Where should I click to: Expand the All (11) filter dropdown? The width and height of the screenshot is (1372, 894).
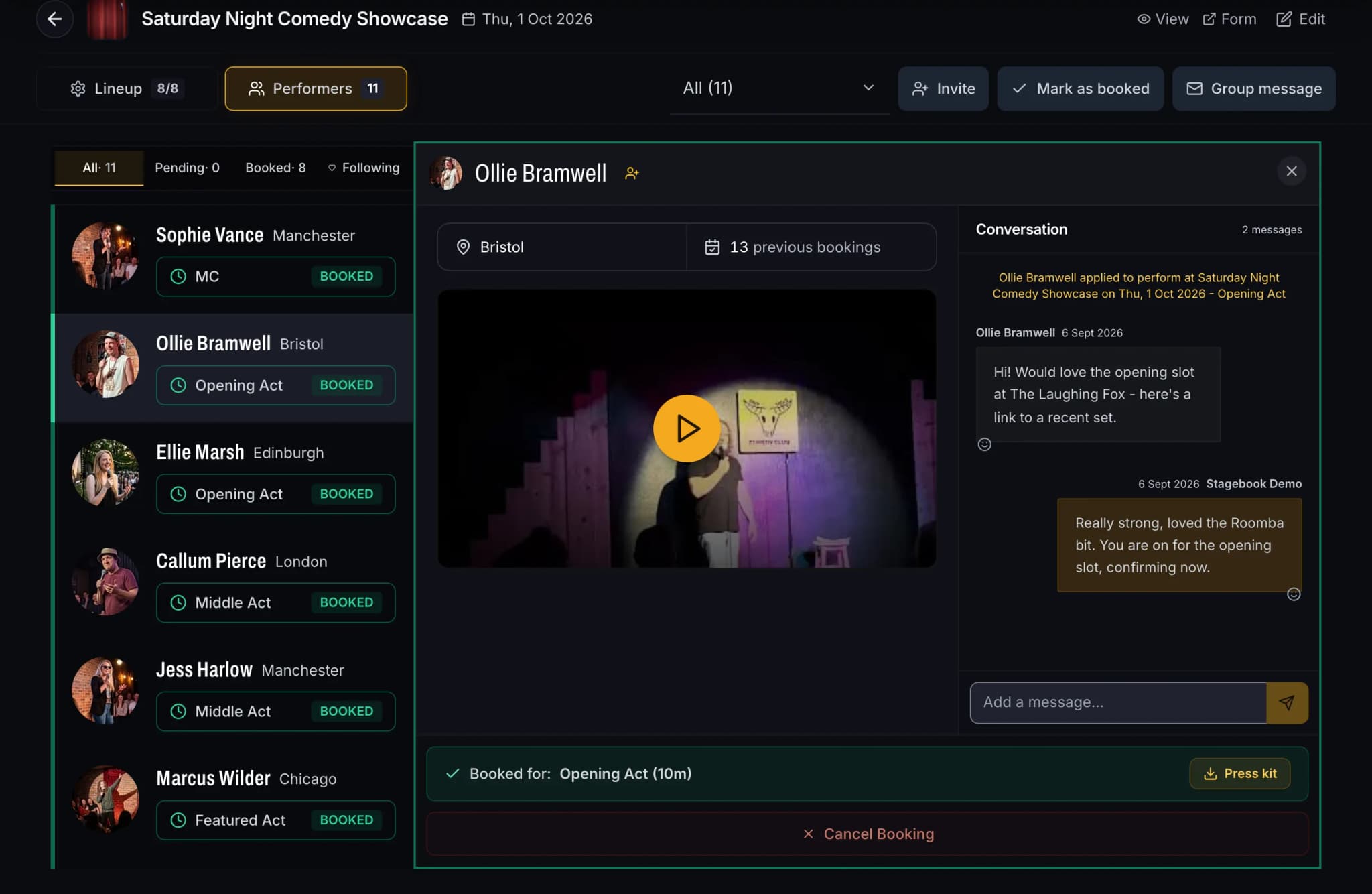click(x=779, y=88)
